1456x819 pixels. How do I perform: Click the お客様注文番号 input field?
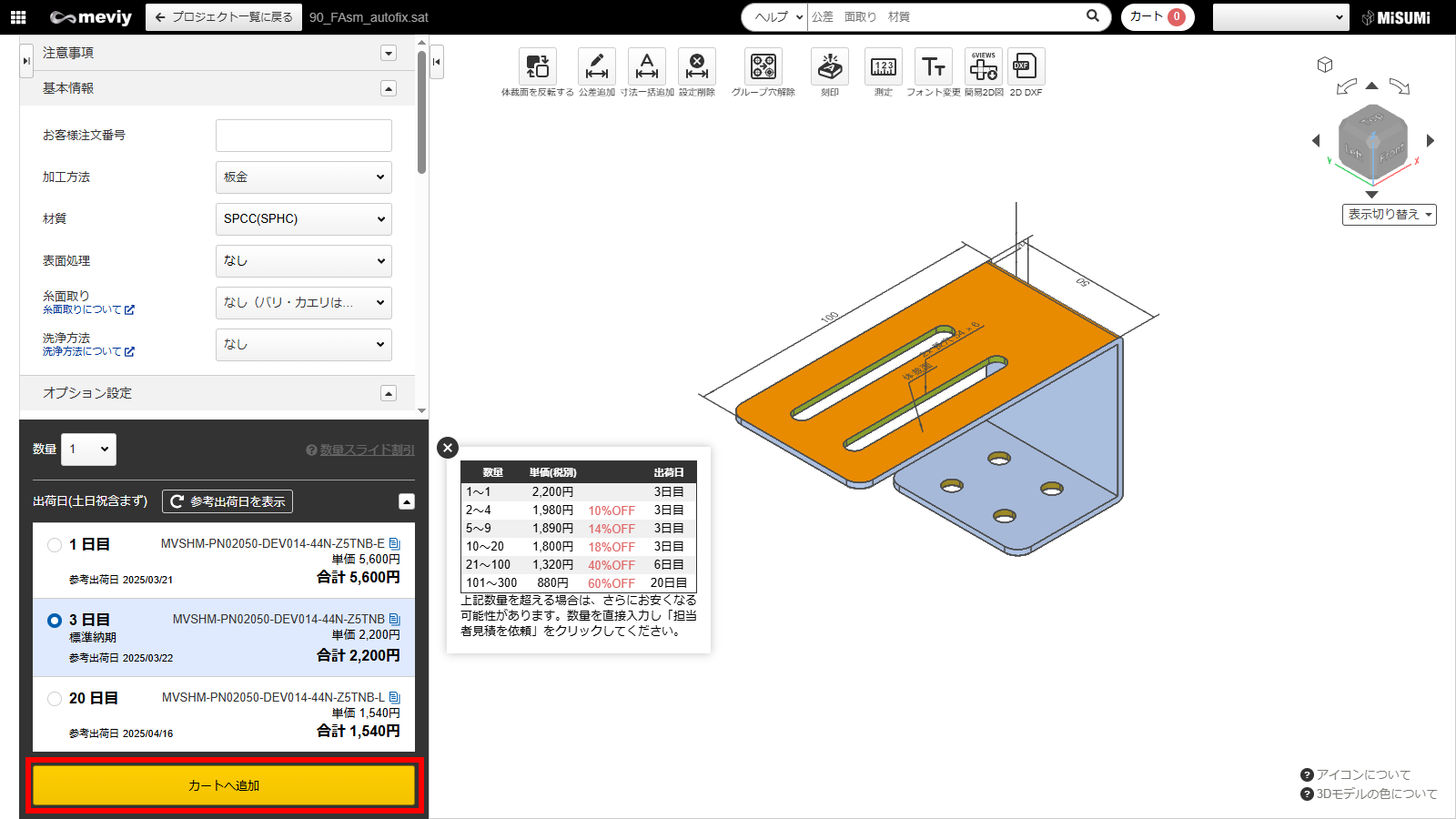tap(303, 136)
